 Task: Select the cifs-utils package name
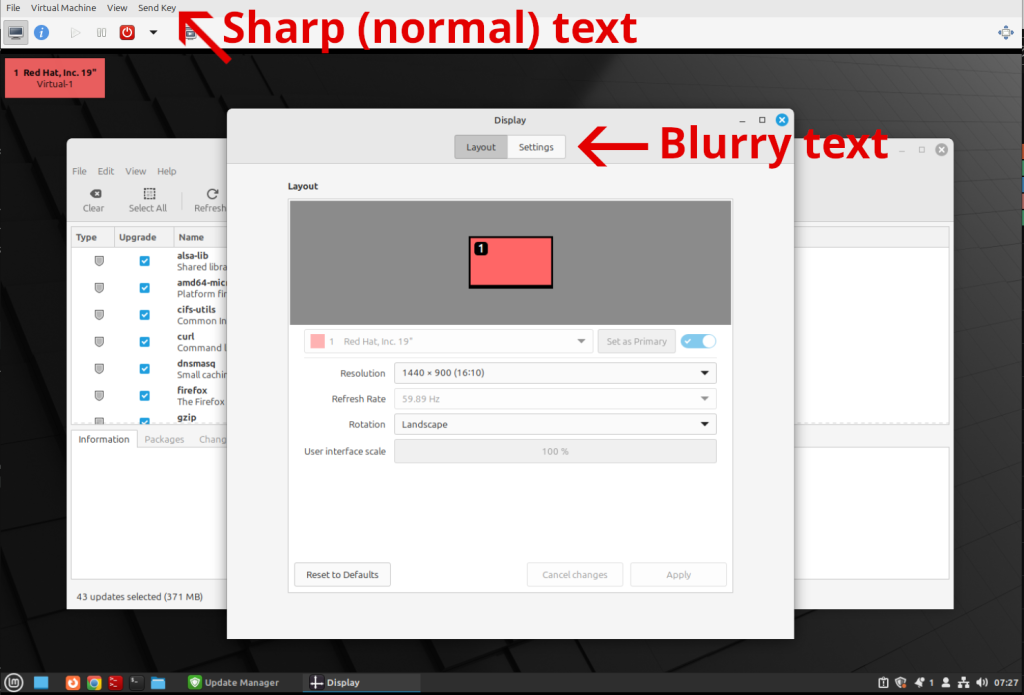196,310
